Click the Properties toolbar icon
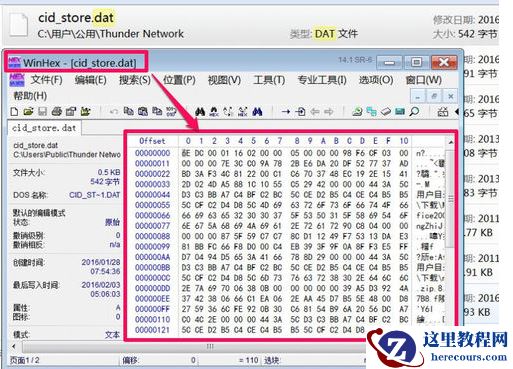 (71, 111)
